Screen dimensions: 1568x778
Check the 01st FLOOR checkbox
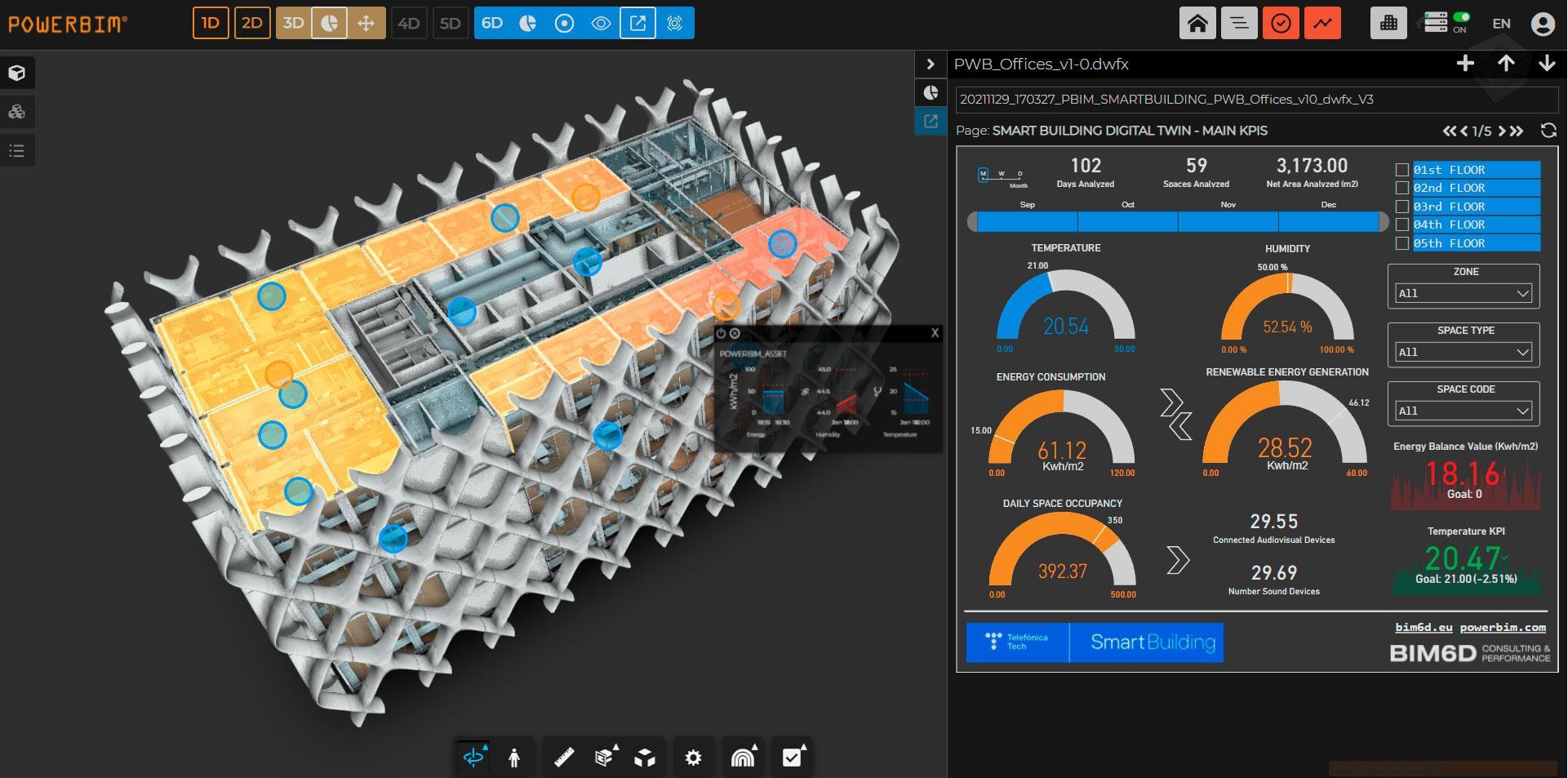(x=1402, y=169)
